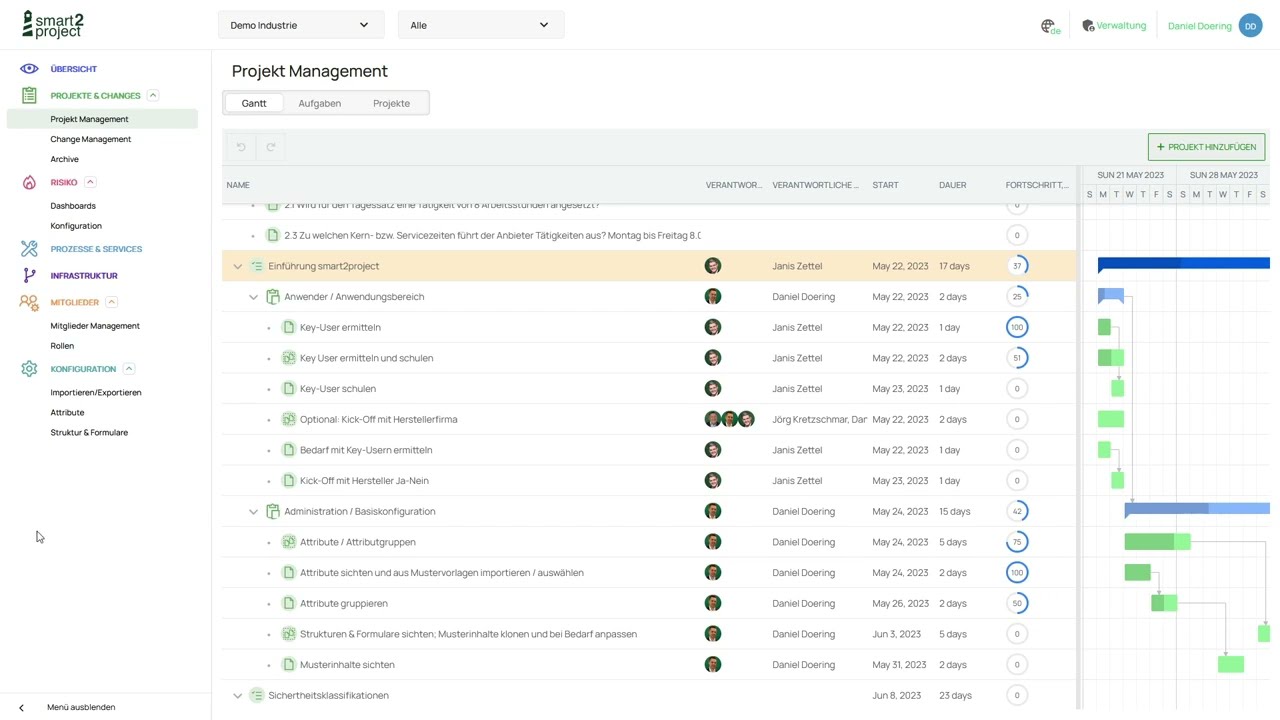Screen dimensions: 1280x720
Task: Open Rollen in sidebar
Action: pos(62,346)
